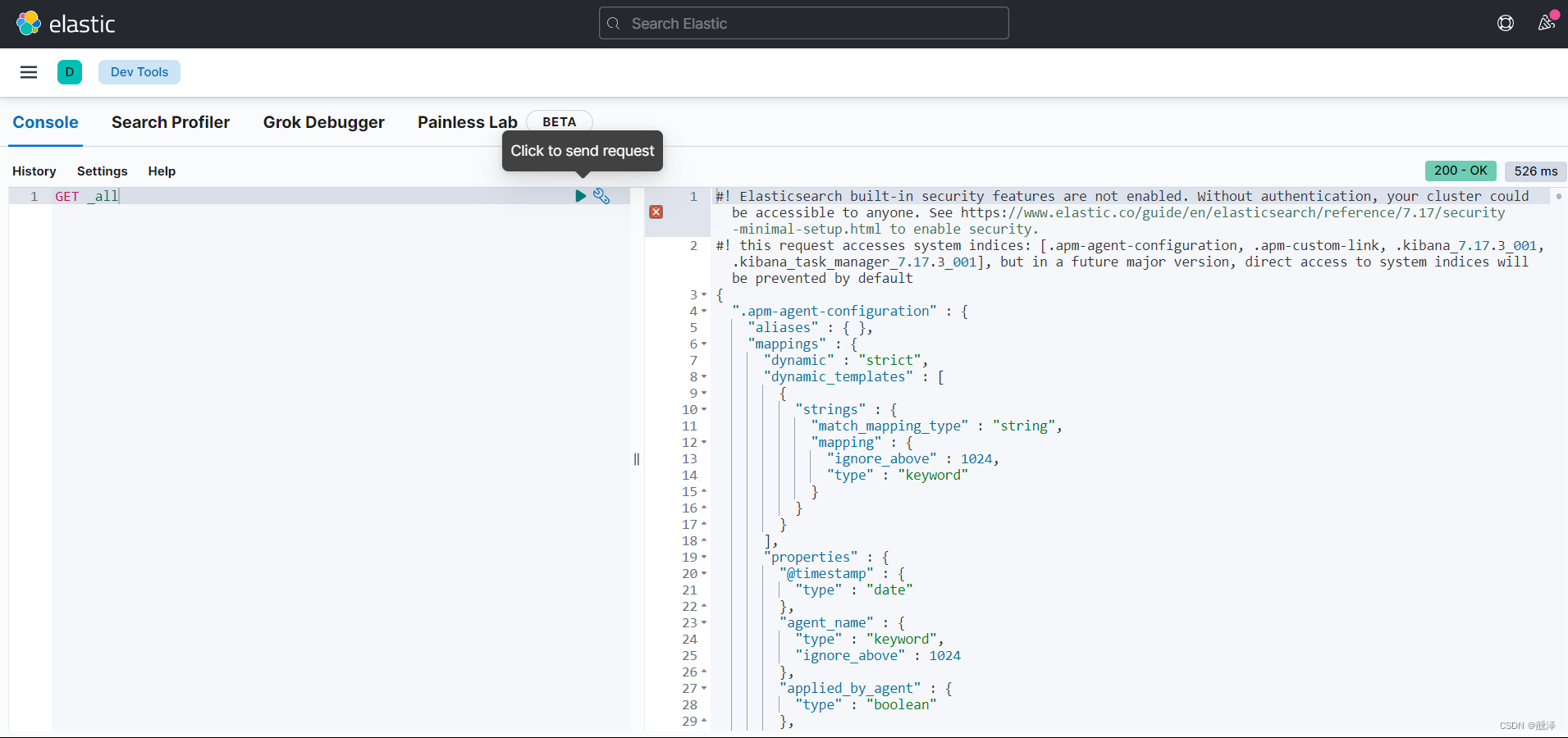Click the security warning text on line 1
This screenshot has height=738, width=1568.
[1122, 212]
